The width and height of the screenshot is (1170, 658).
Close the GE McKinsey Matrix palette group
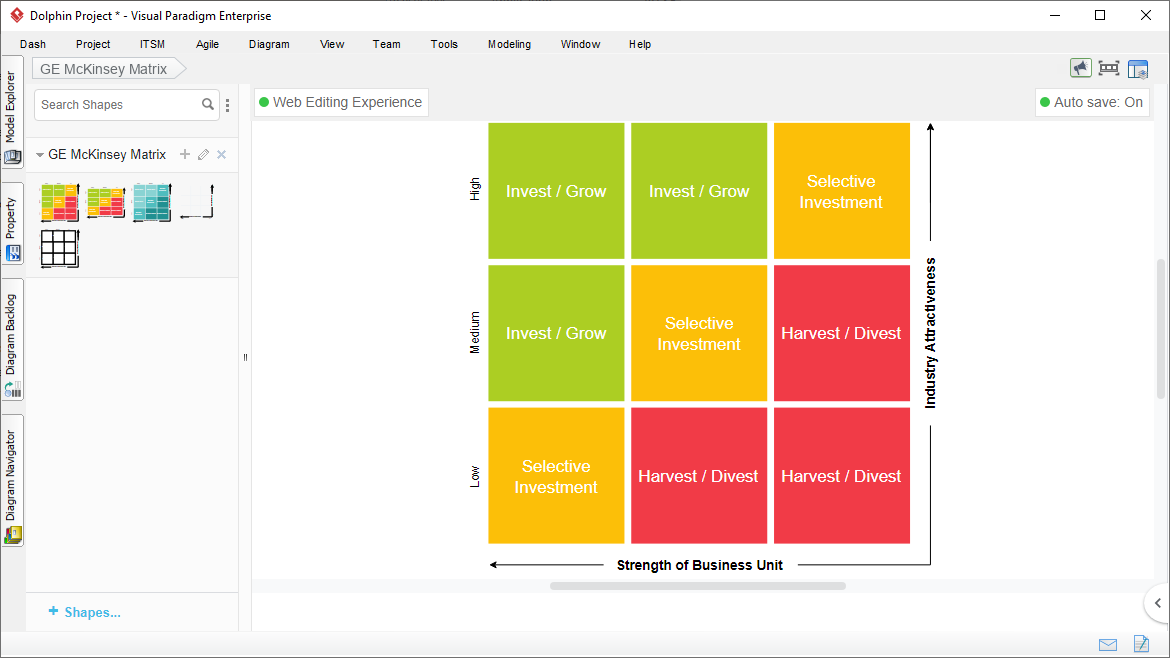pos(222,154)
